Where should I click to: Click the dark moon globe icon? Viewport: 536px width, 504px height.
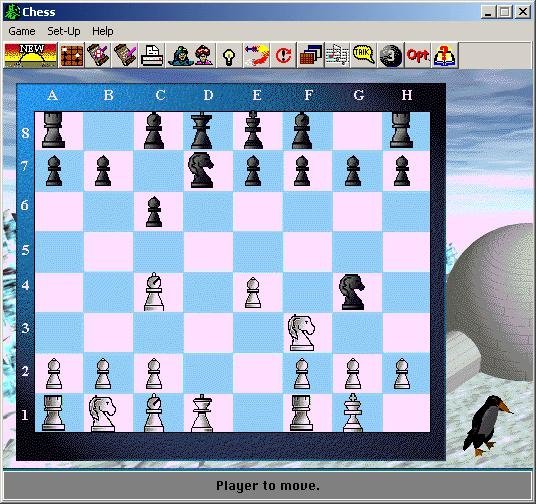point(391,55)
